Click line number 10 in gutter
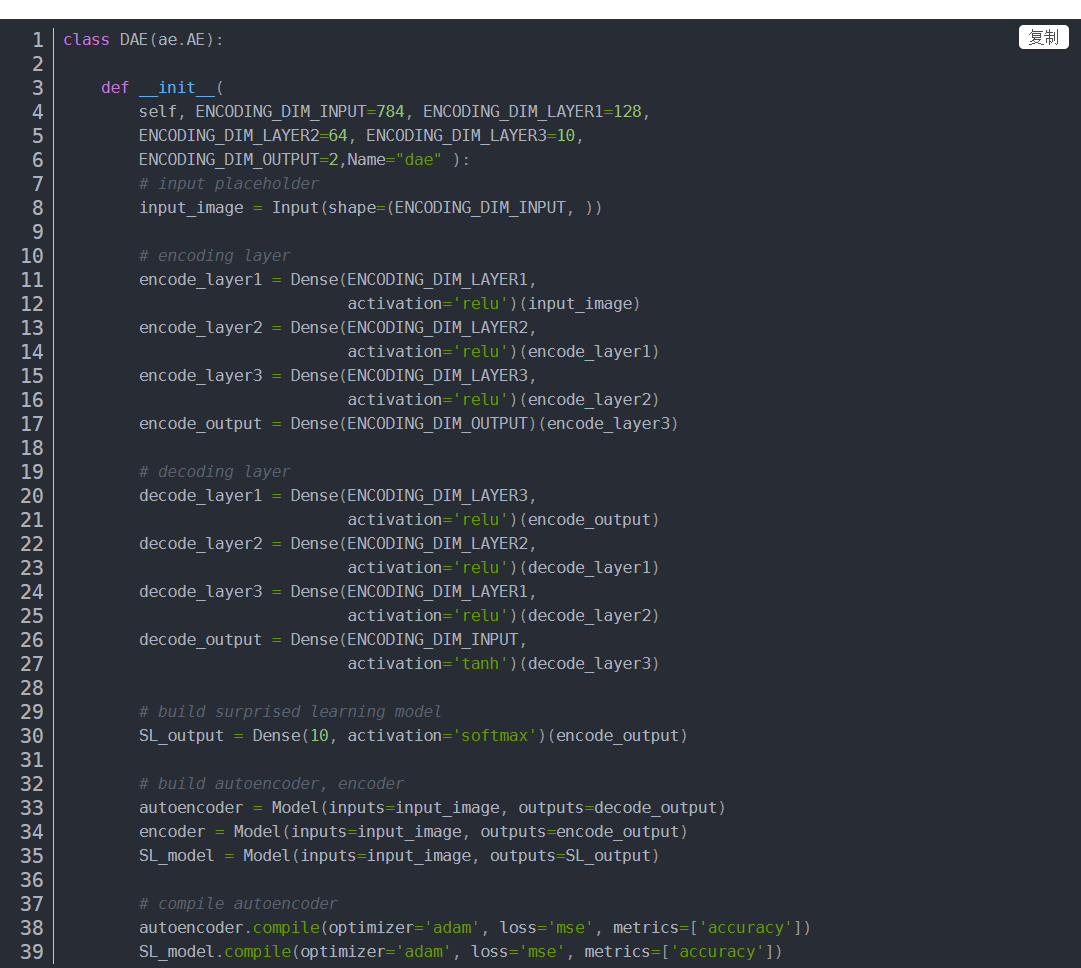The width and height of the screenshot is (1081, 968). click(x=32, y=256)
